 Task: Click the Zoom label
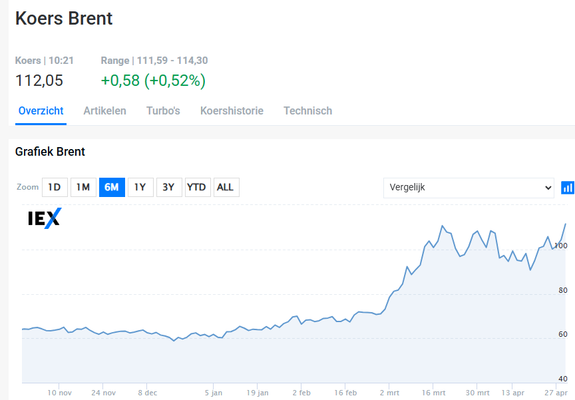28,187
